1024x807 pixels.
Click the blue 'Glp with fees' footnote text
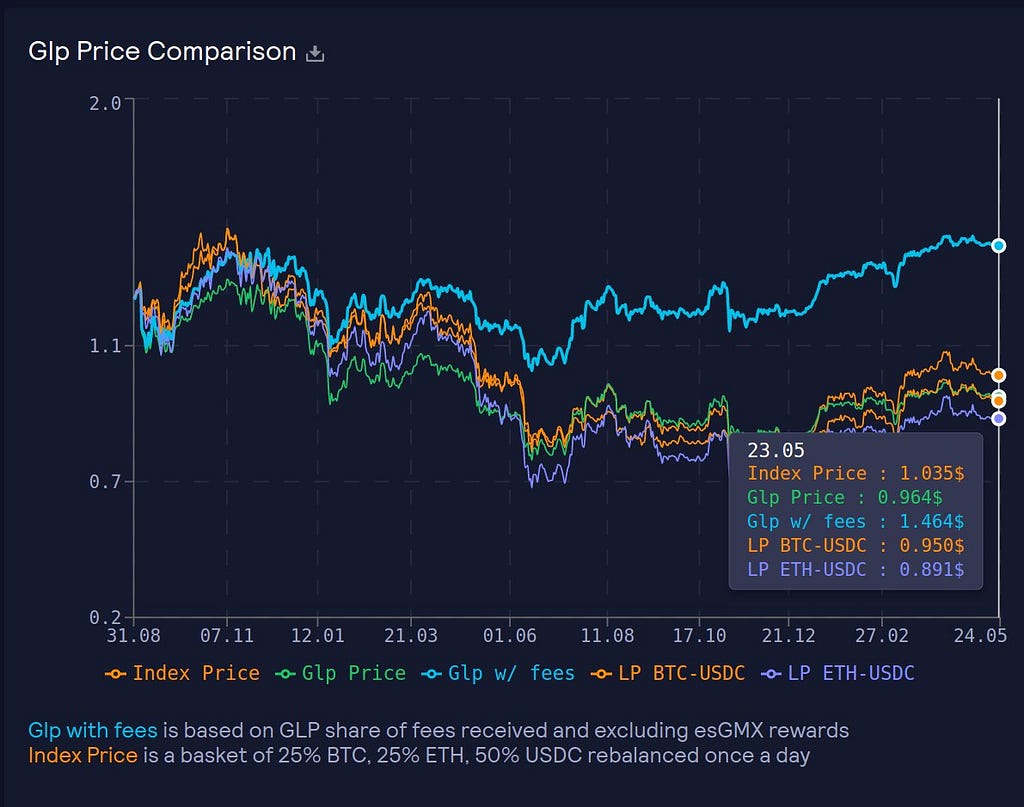tap(93, 730)
